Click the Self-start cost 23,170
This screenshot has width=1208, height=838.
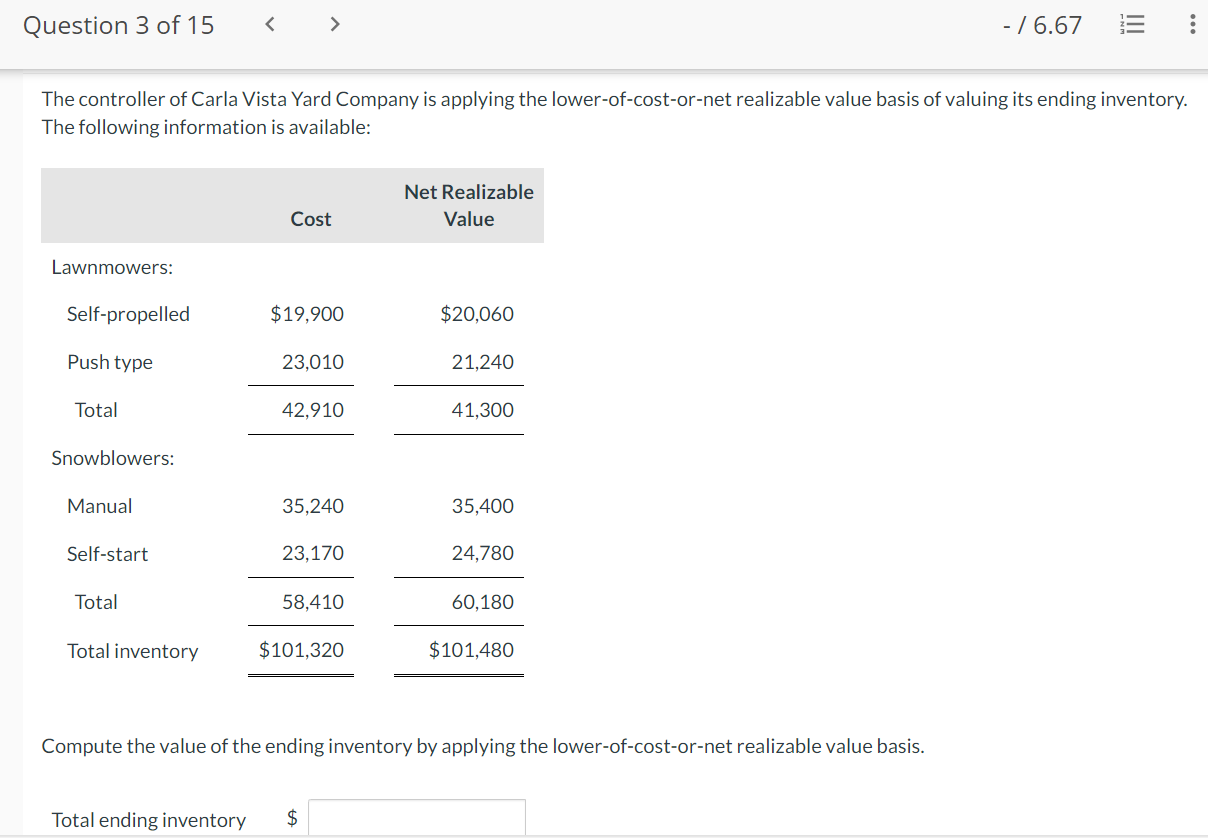click(313, 553)
